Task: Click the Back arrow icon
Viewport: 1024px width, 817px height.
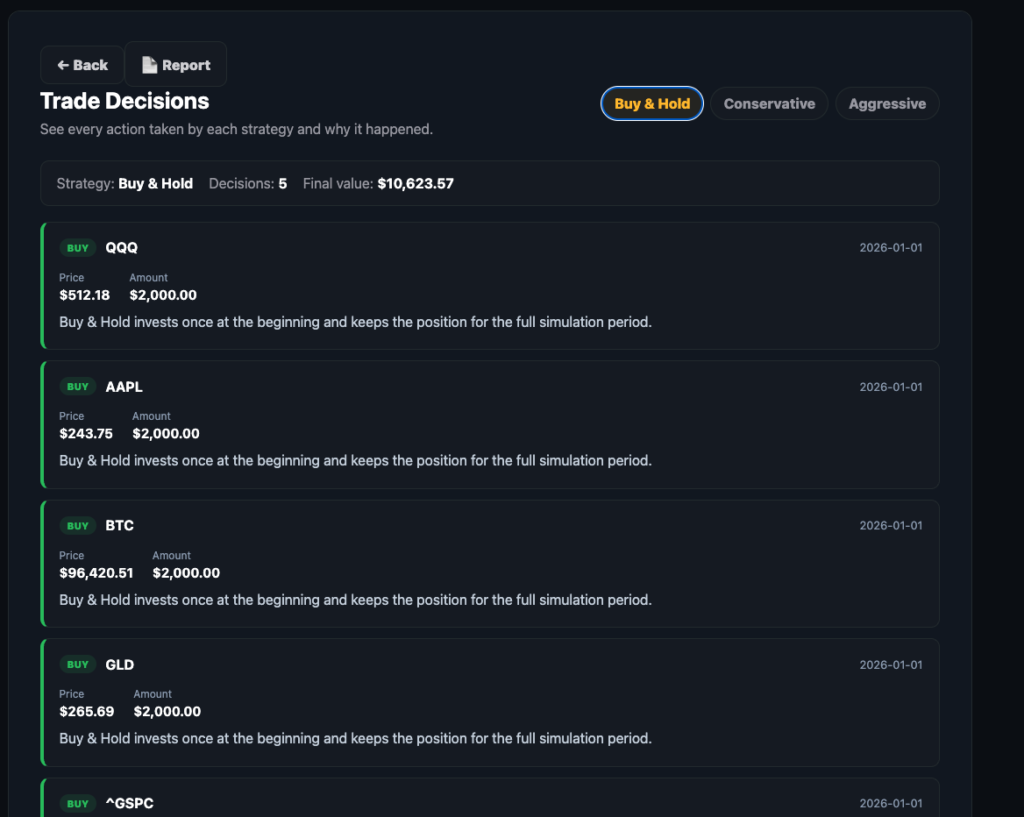Action: click(63, 65)
